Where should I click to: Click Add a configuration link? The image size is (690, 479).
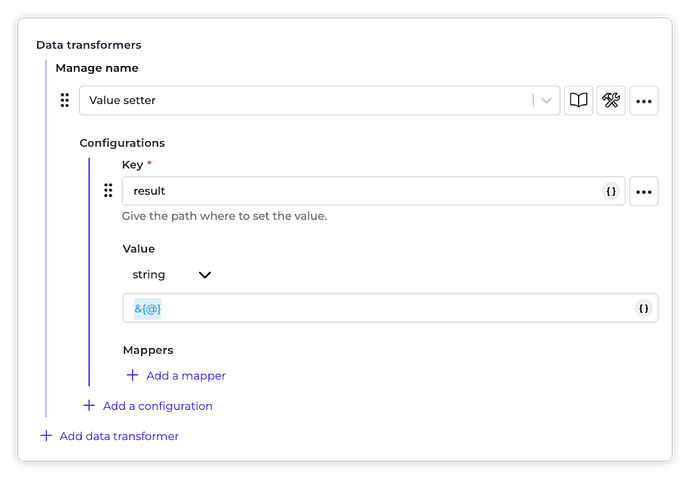(x=158, y=406)
